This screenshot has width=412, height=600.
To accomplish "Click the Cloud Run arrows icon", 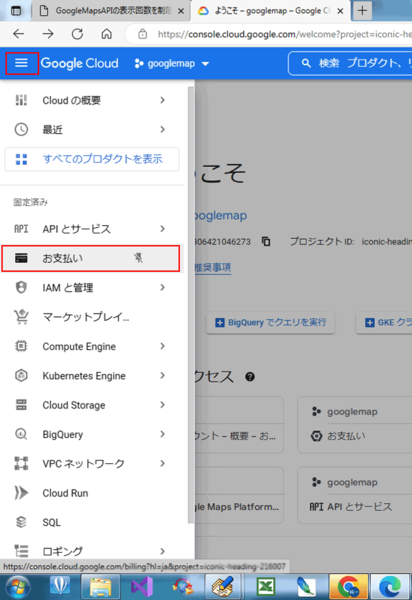I will pos(21,493).
